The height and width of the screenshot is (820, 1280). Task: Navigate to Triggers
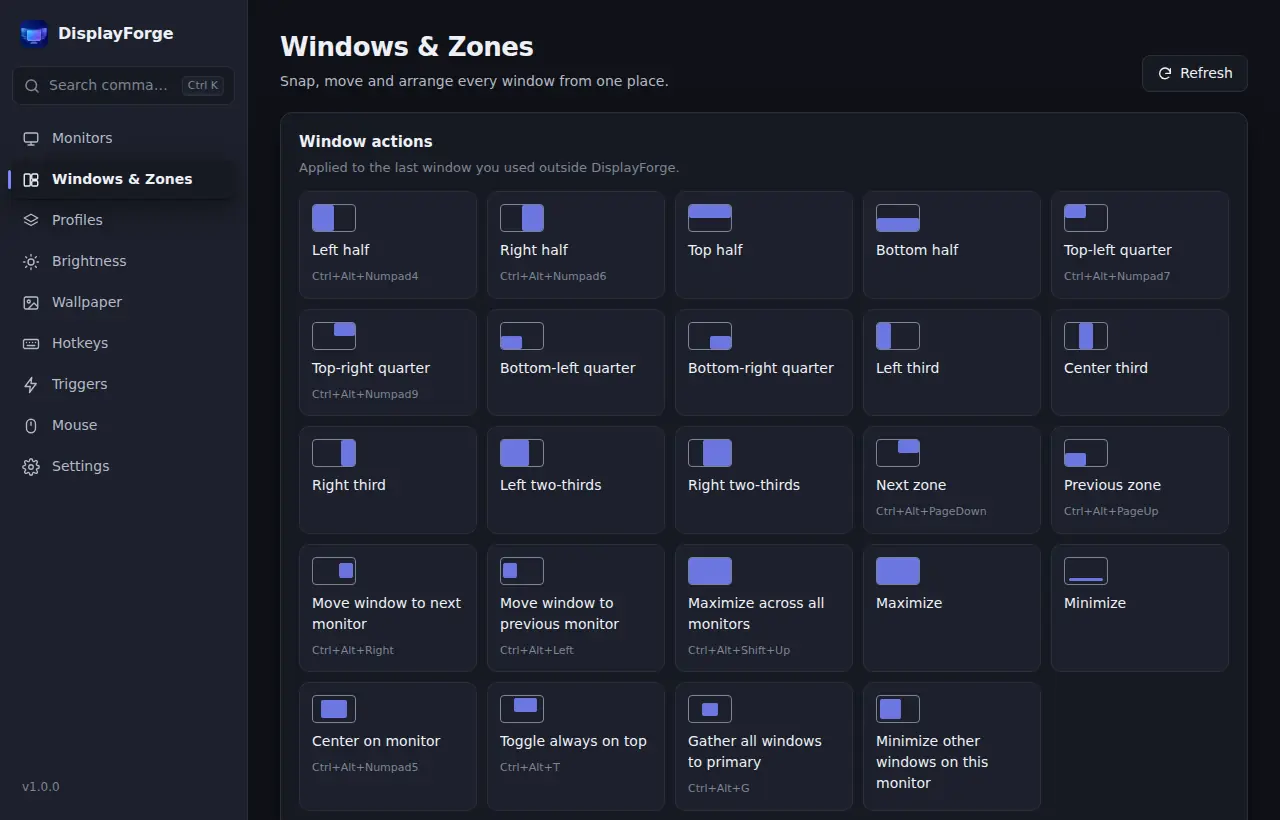point(123,384)
